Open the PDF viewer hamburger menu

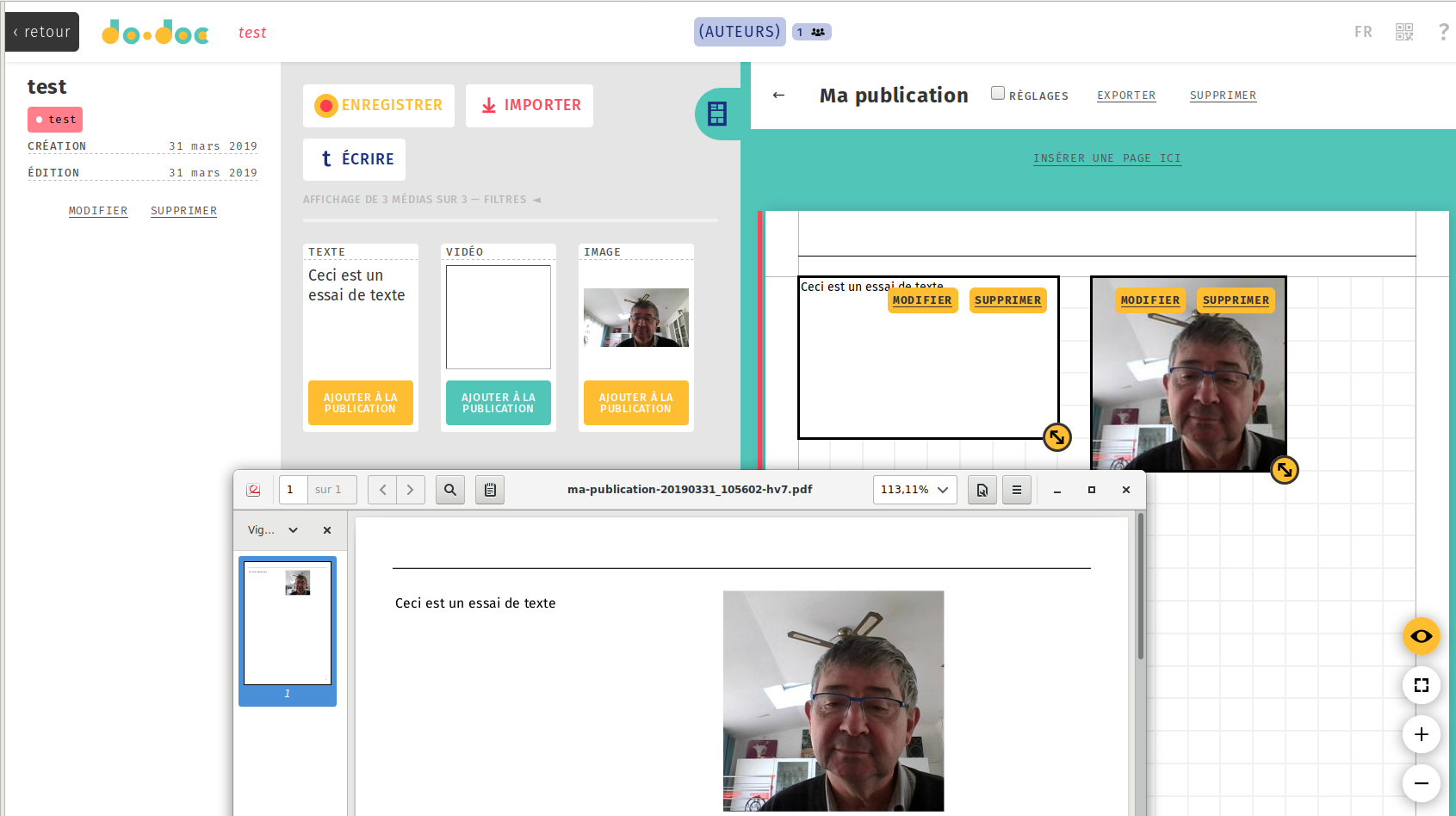[1016, 490]
